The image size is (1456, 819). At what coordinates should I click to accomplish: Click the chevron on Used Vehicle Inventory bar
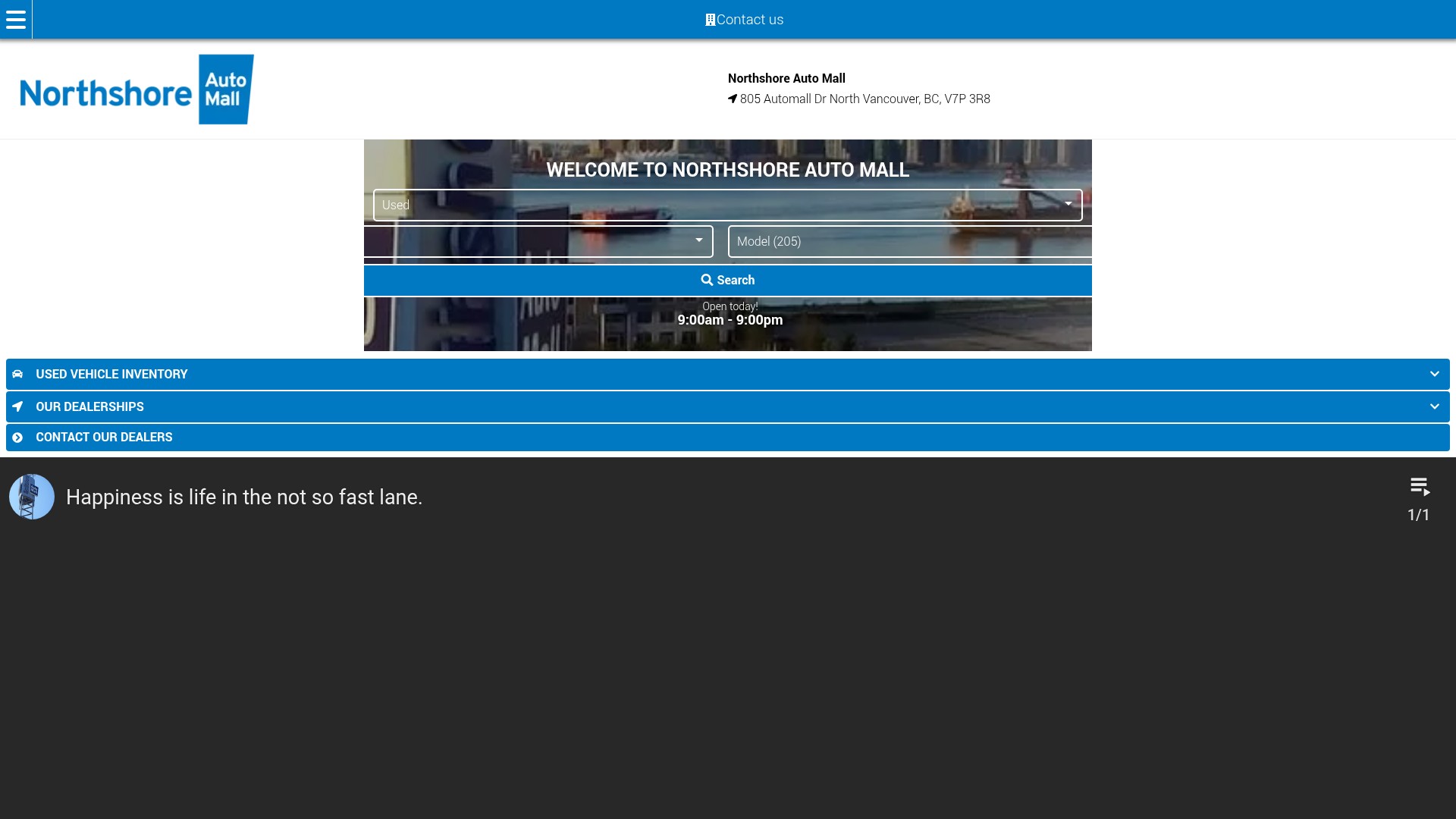click(x=1434, y=374)
